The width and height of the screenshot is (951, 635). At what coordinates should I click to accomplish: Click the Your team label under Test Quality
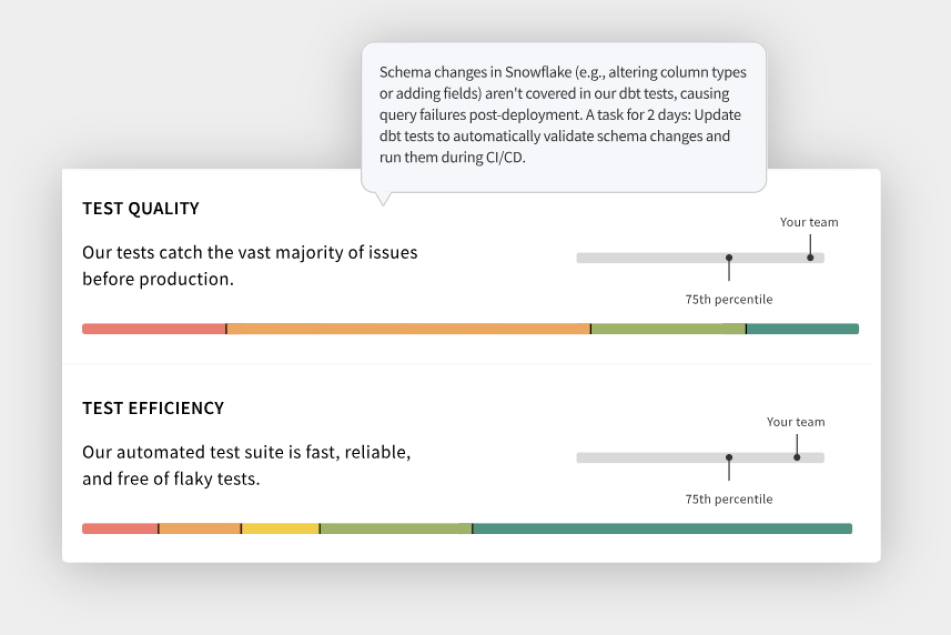[x=809, y=222]
